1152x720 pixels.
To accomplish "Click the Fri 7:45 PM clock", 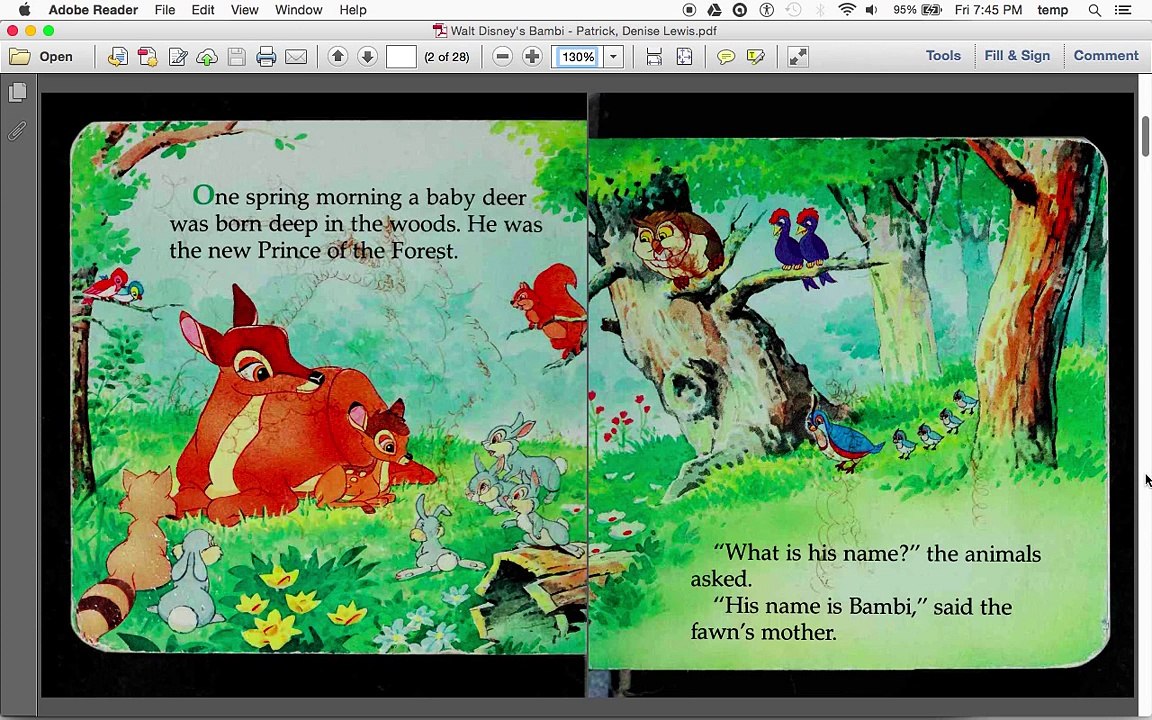I will tap(988, 10).
